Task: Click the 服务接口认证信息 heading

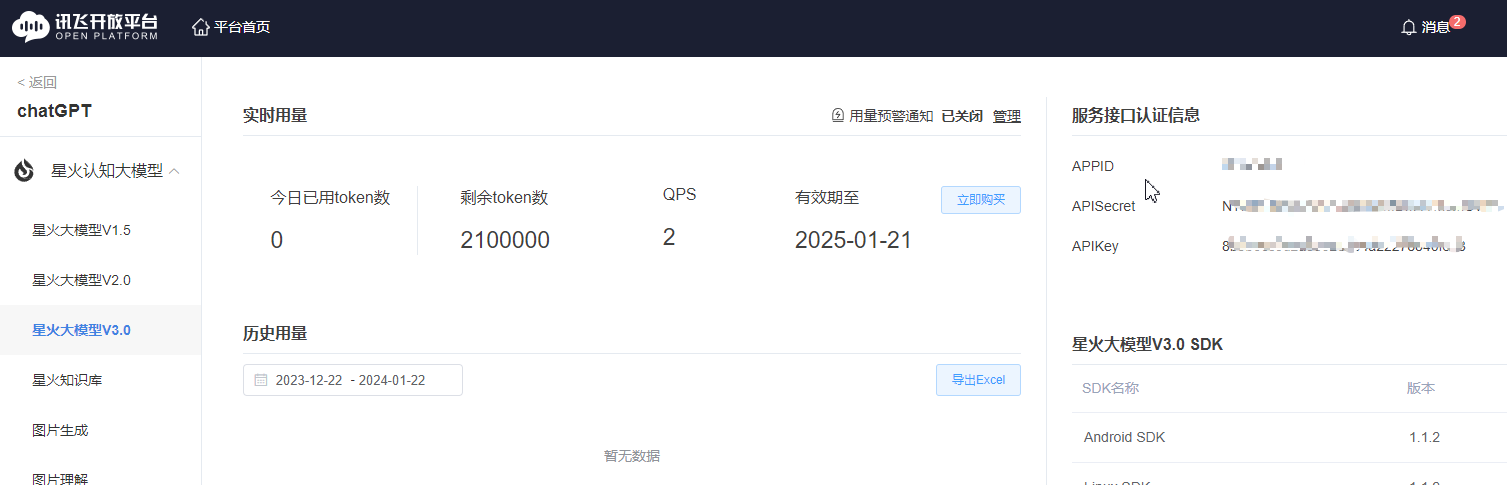Action: 1136,116
